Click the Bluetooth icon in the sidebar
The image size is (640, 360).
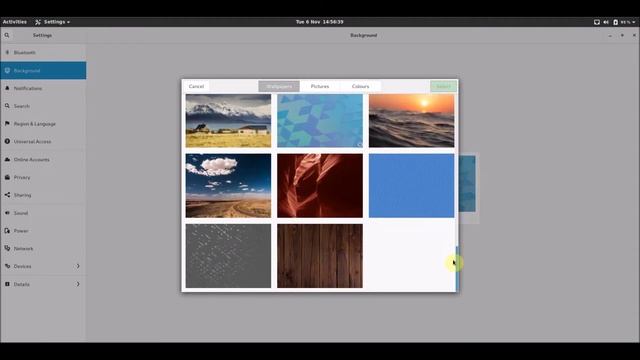pos(7,52)
